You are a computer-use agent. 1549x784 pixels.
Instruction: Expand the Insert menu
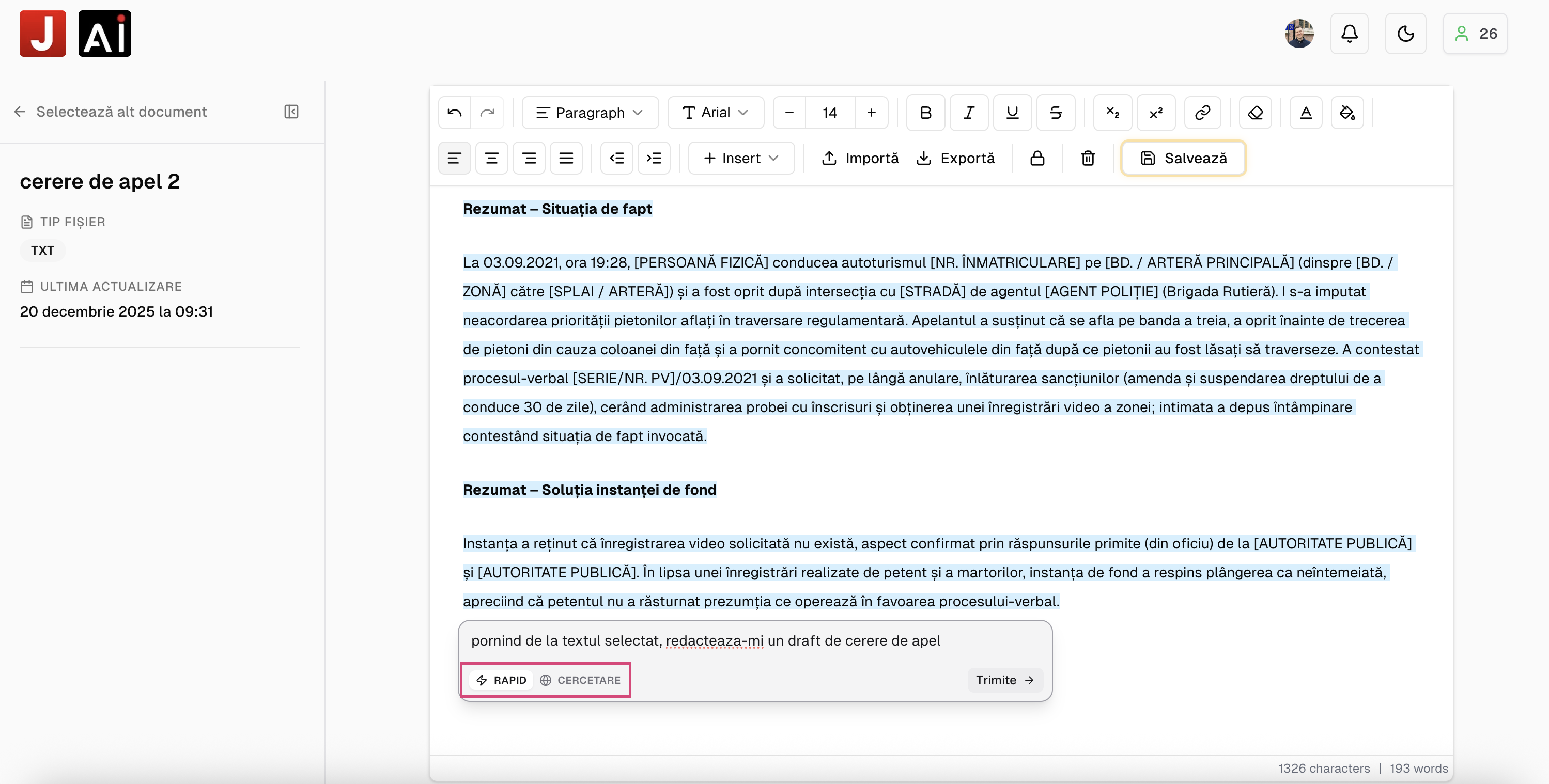click(741, 158)
